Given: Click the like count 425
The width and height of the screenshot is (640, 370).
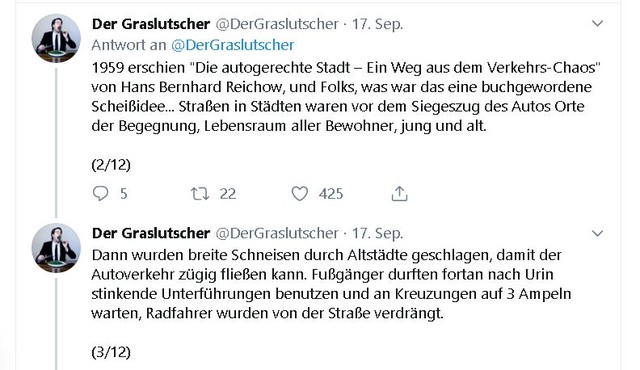Looking at the screenshot, I should (x=331, y=193).
